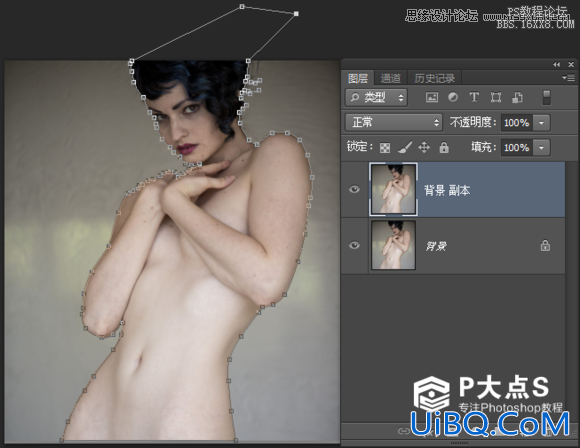Toggle the layer filtering on/off switch
This screenshot has height=448, width=580.
coord(547,97)
